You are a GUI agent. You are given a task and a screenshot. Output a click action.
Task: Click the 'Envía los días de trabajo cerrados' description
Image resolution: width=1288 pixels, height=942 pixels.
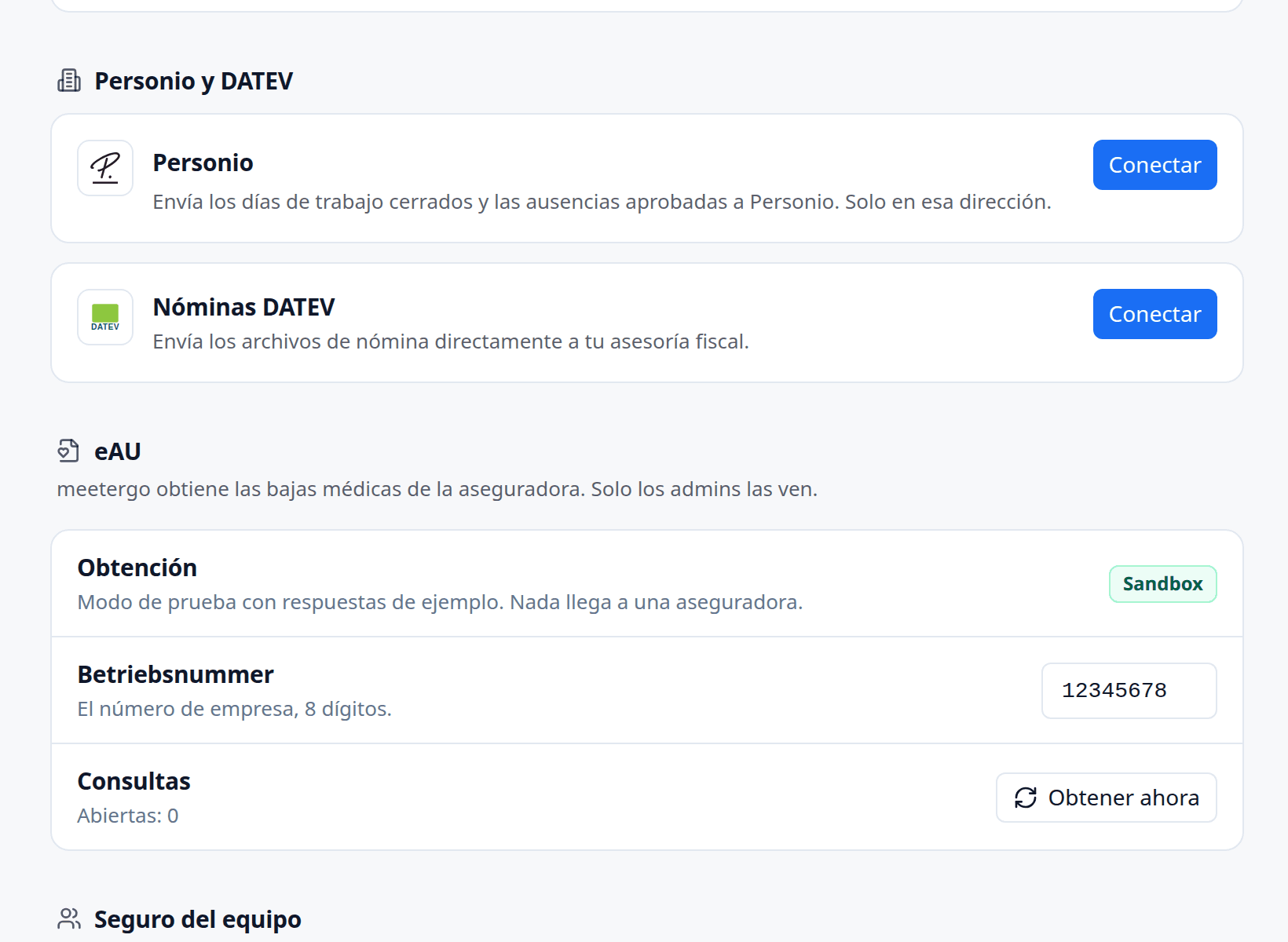pos(602,202)
